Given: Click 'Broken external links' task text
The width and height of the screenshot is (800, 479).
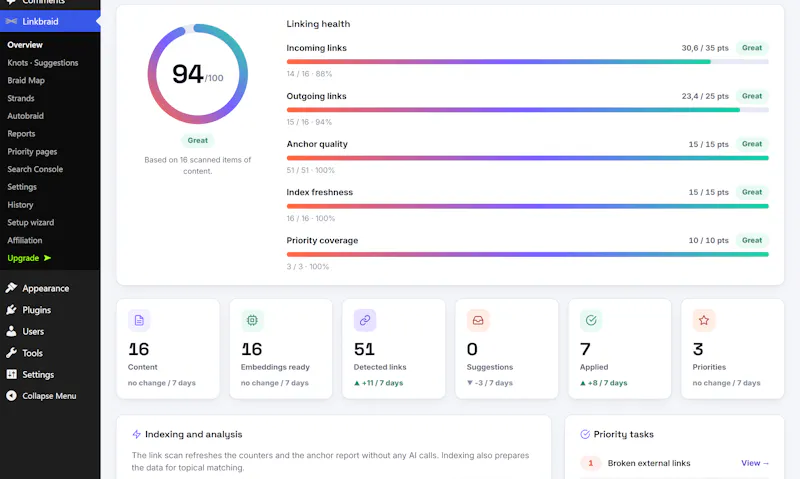Looking at the screenshot, I should [x=649, y=463].
